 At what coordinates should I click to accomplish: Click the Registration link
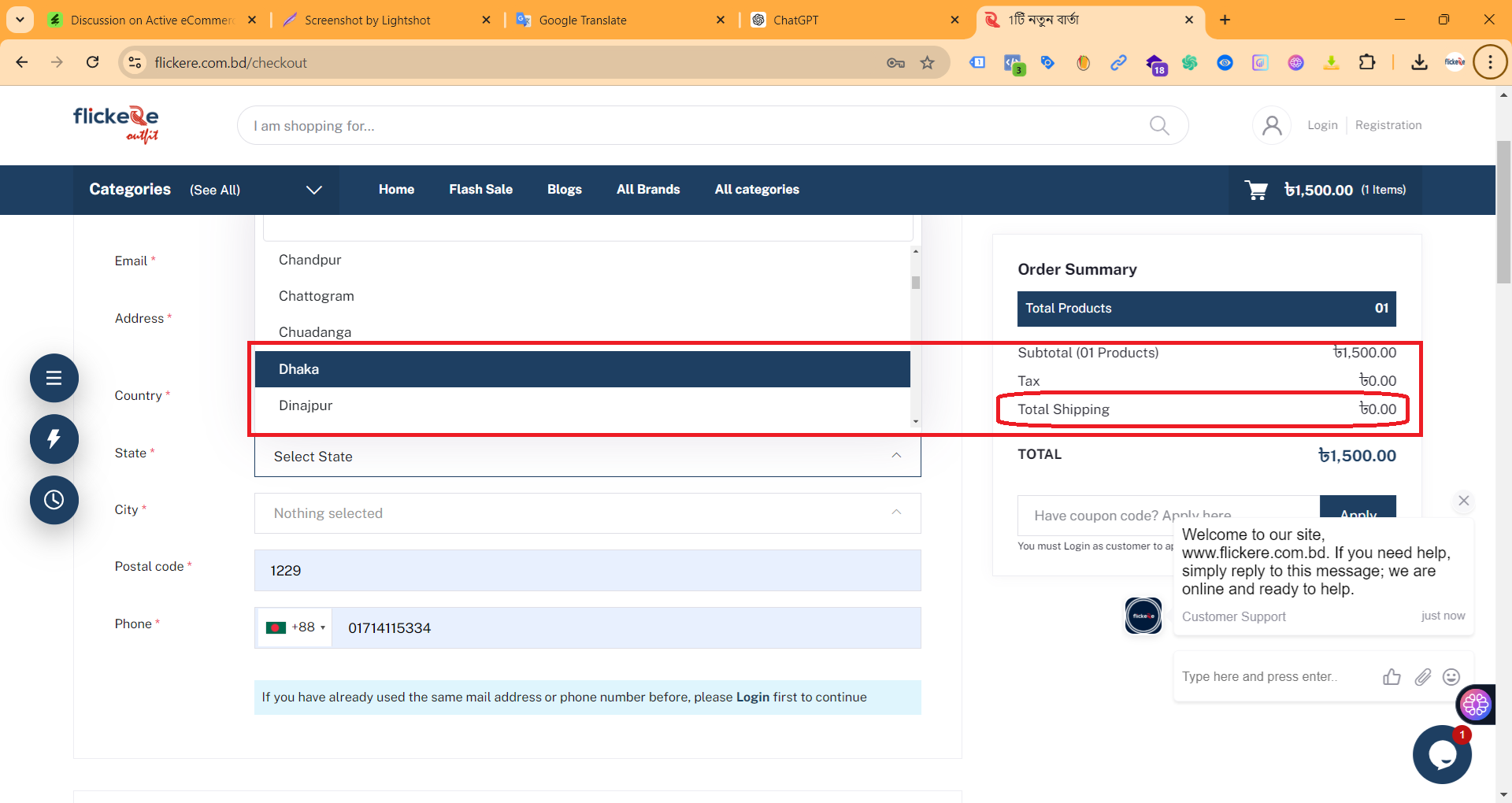click(x=1388, y=125)
